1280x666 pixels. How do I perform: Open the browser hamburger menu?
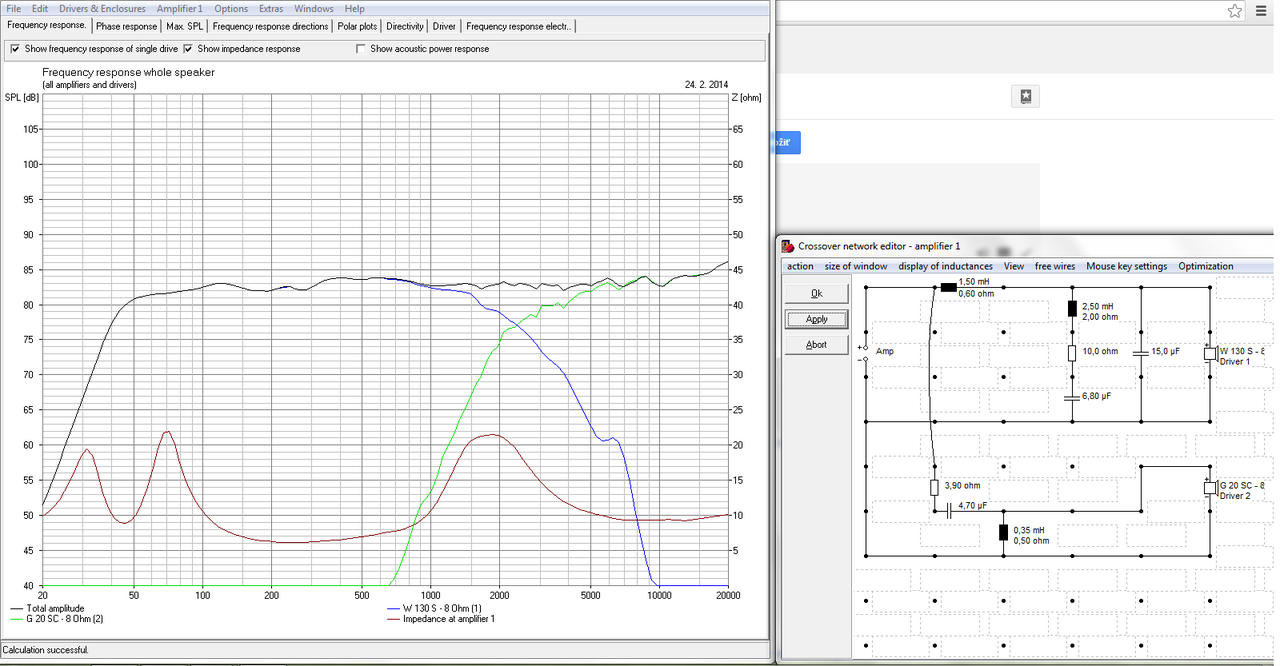(1263, 11)
